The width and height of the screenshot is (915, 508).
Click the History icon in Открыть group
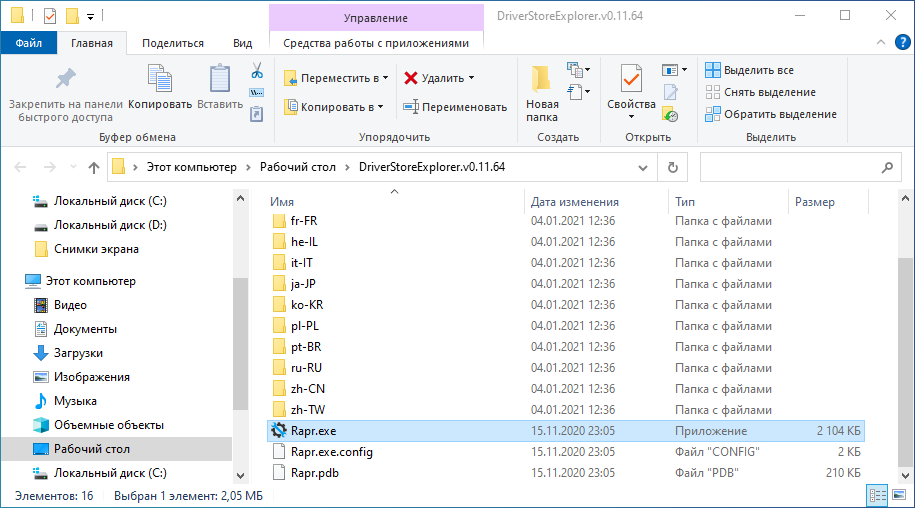(x=670, y=114)
